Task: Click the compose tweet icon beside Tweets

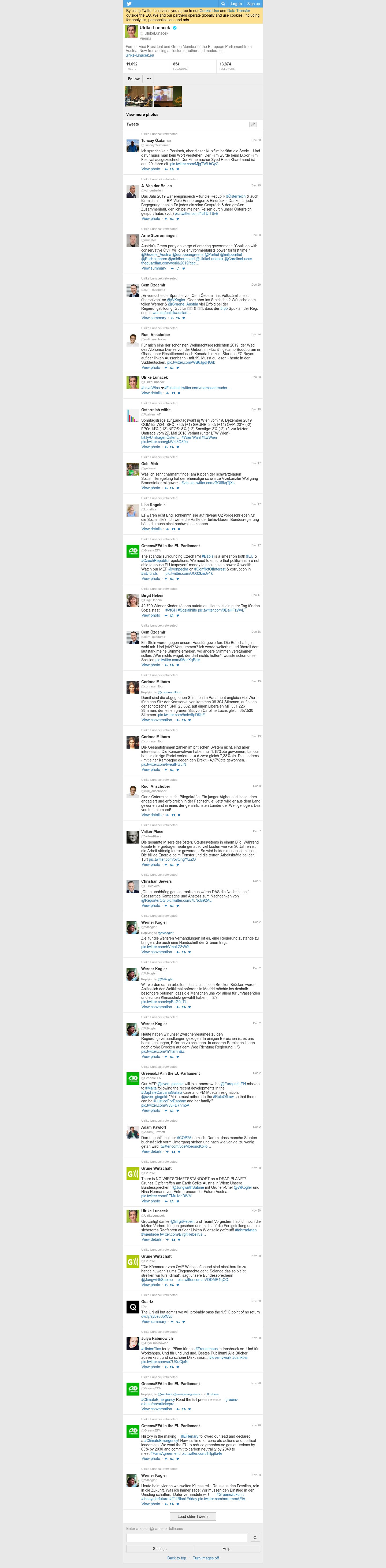Action: (x=253, y=124)
